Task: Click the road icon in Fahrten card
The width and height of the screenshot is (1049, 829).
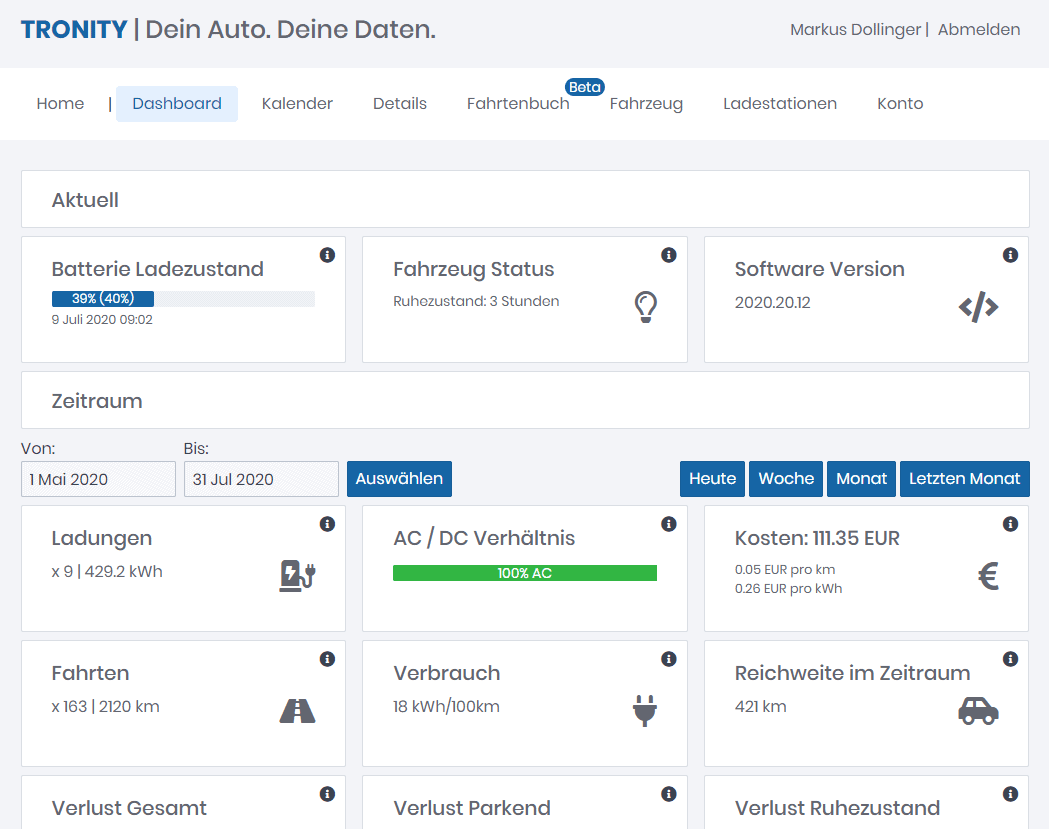Action: pyautogui.click(x=297, y=711)
